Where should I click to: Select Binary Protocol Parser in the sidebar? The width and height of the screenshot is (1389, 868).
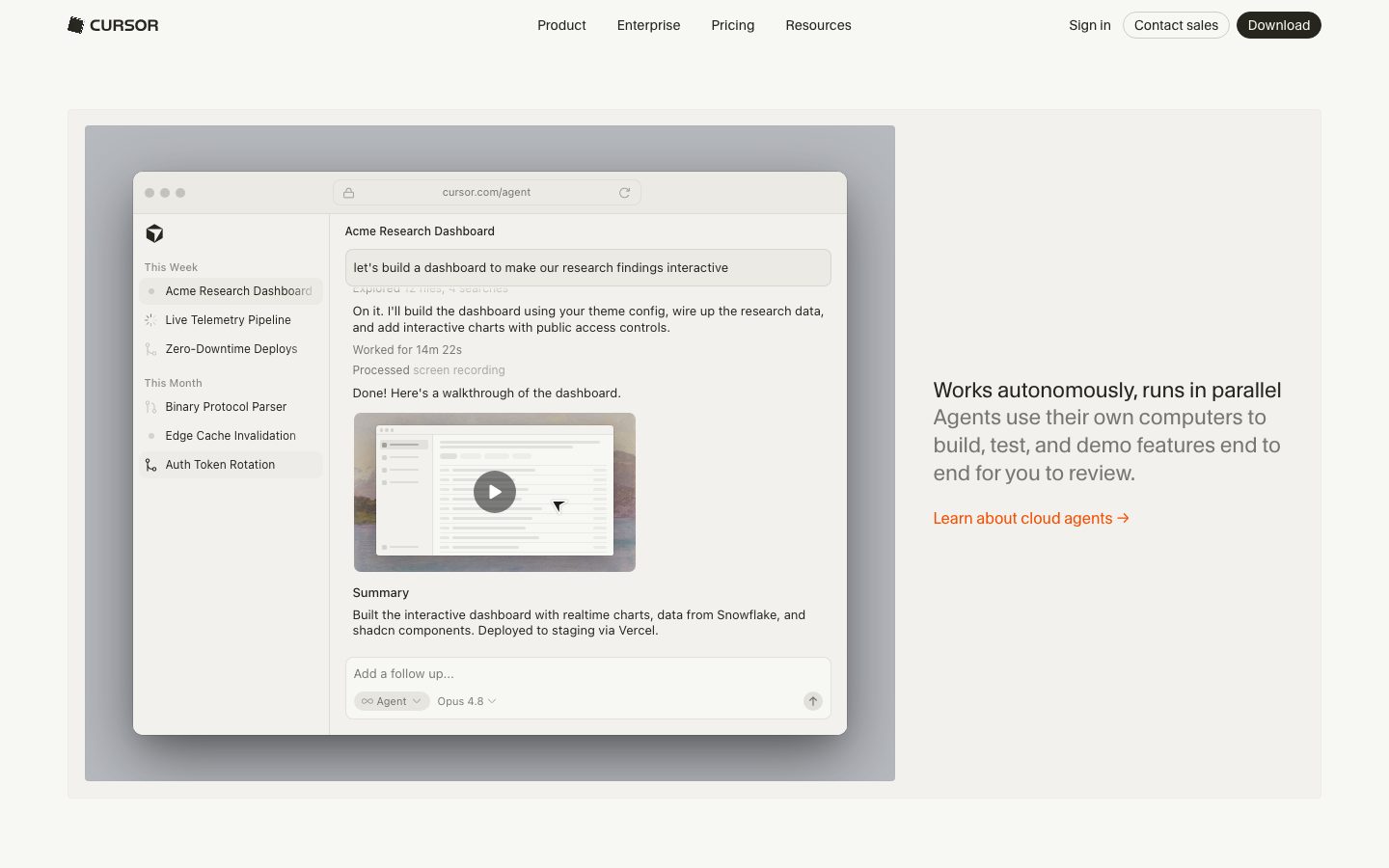point(231,407)
